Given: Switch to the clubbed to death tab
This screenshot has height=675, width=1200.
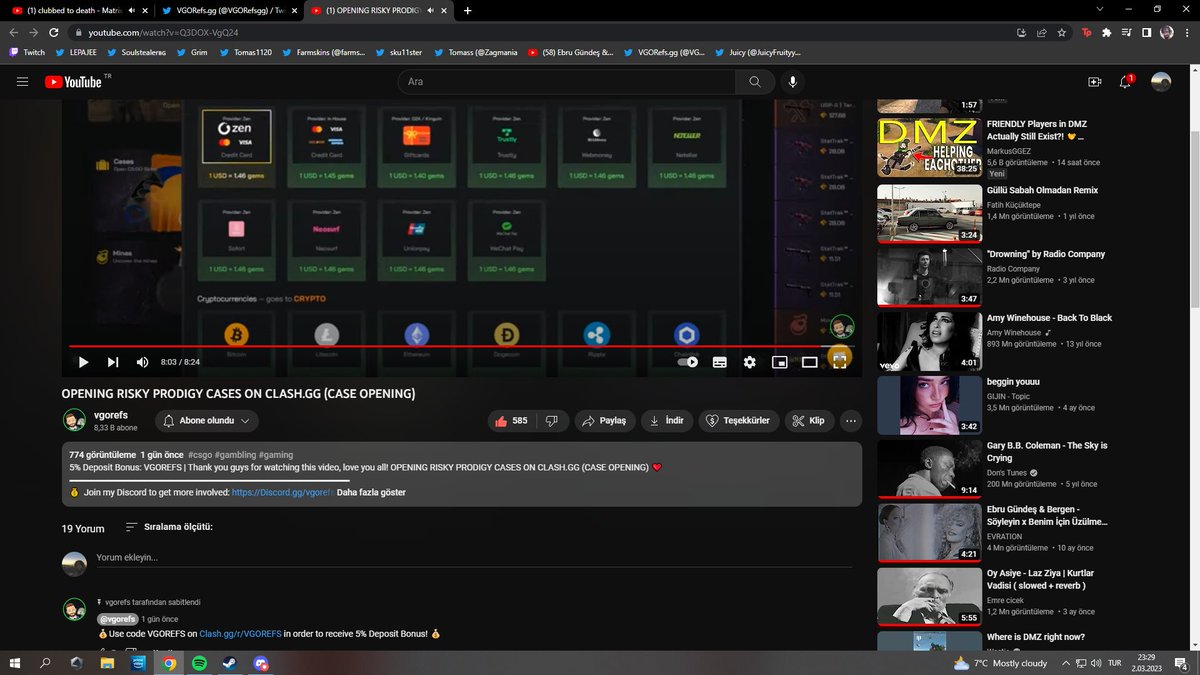Looking at the screenshot, I should [76, 10].
